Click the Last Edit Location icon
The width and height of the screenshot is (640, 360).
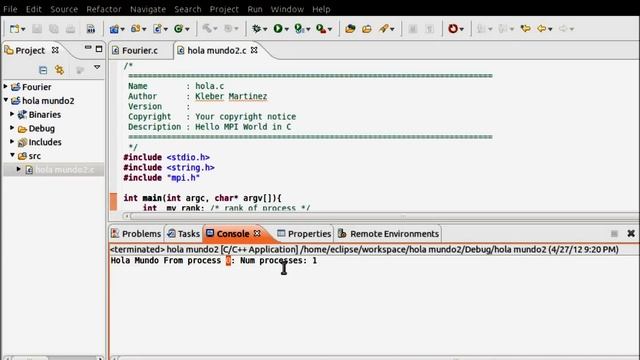[x=526, y=29]
